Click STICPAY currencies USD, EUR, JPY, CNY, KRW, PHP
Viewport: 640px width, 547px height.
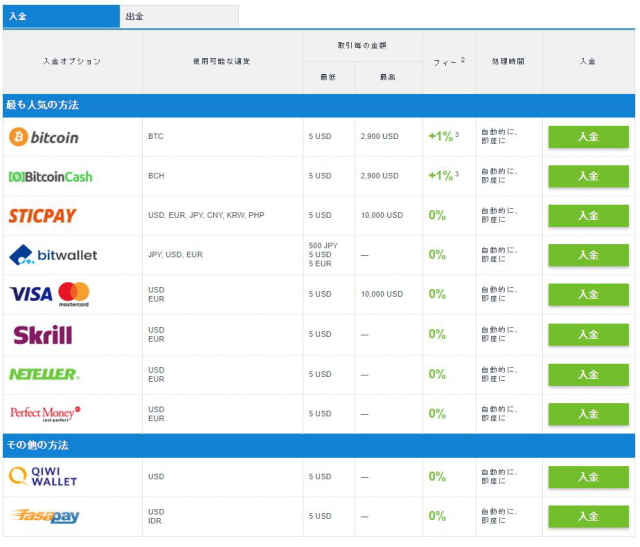(x=206, y=215)
